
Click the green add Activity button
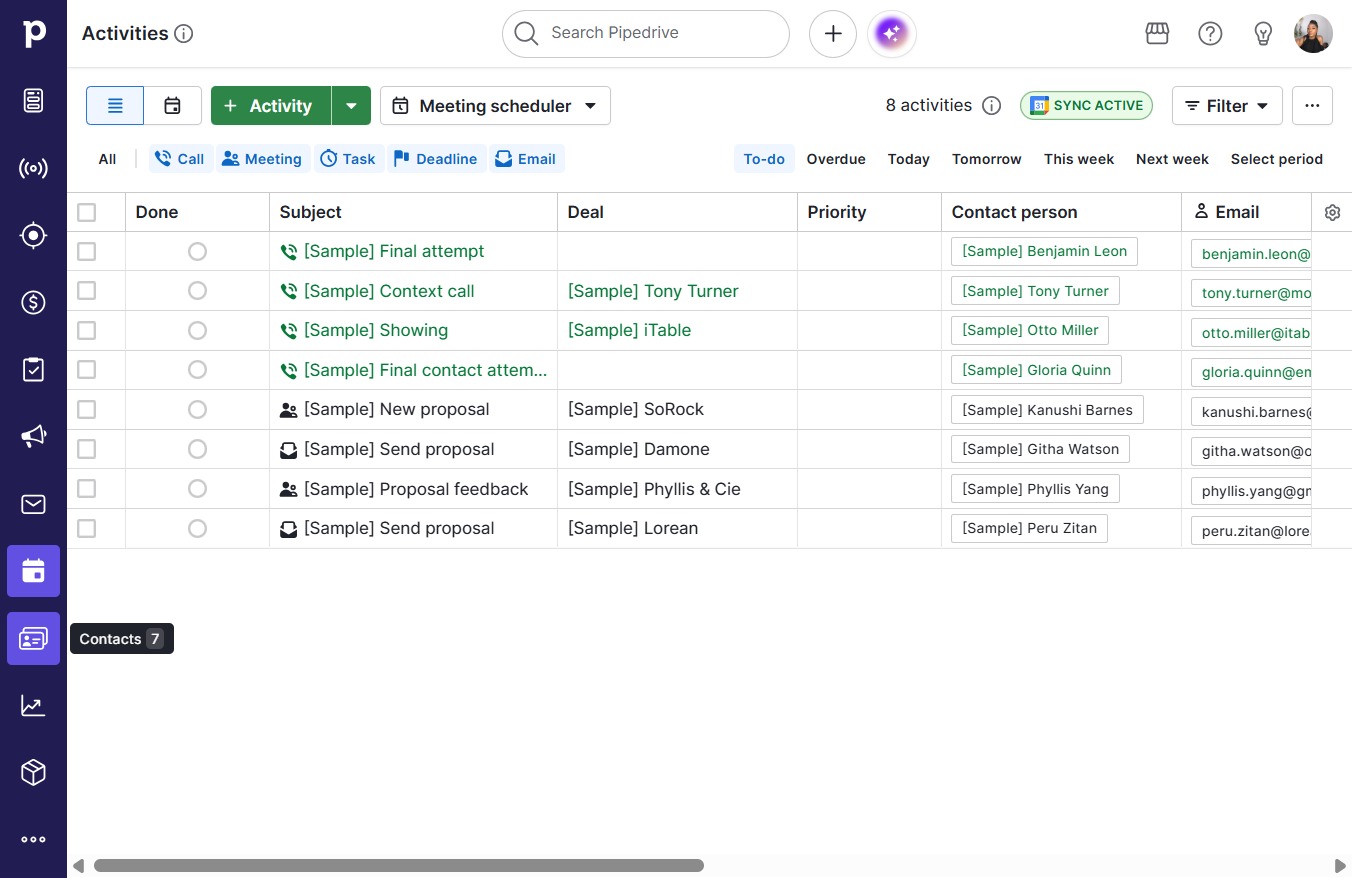coord(271,106)
